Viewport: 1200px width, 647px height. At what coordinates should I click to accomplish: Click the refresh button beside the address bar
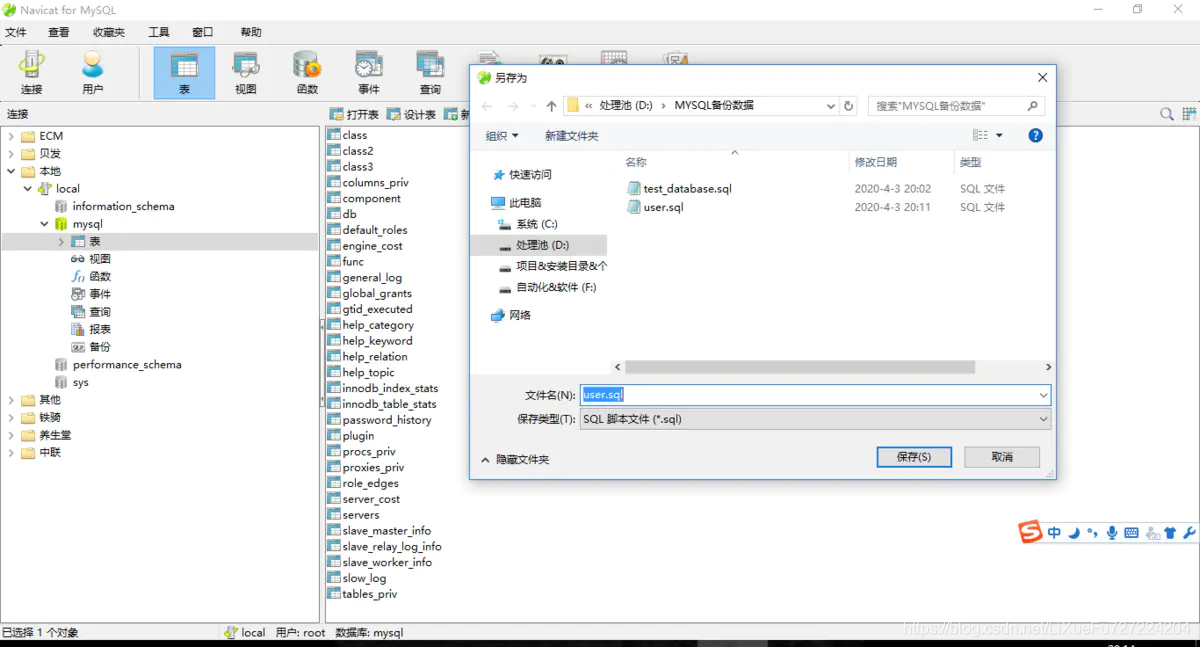(849, 106)
